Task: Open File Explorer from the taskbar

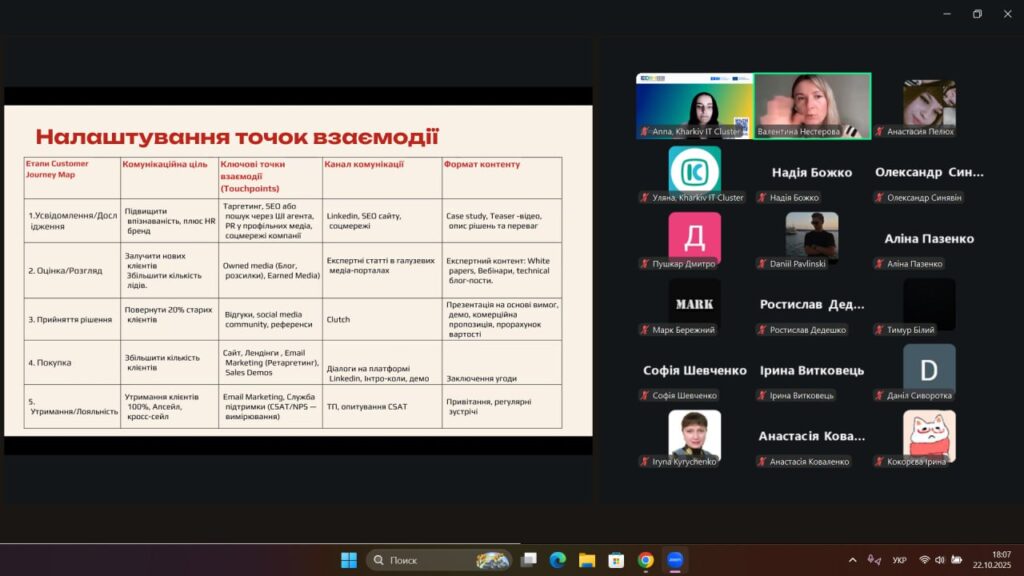Action: tap(587, 560)
